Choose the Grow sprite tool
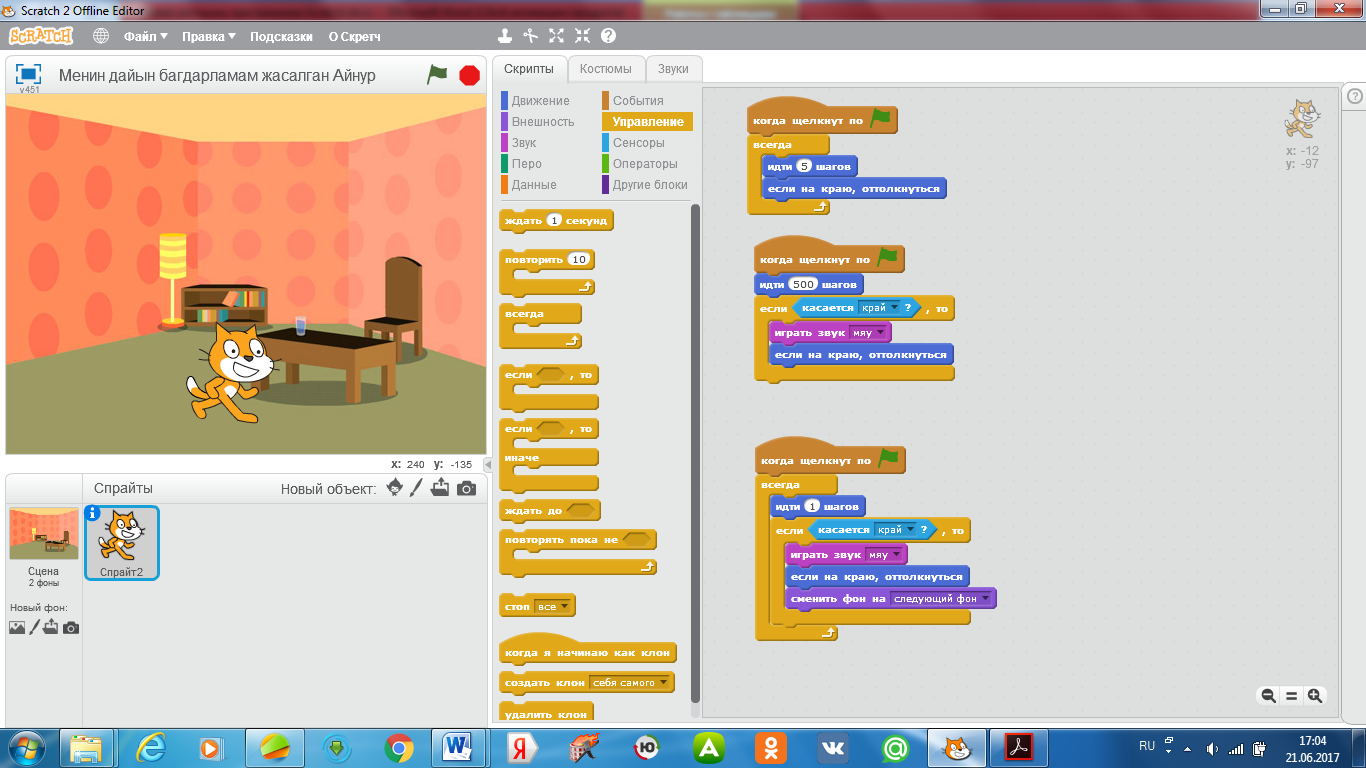 click(x=557, y=36)
